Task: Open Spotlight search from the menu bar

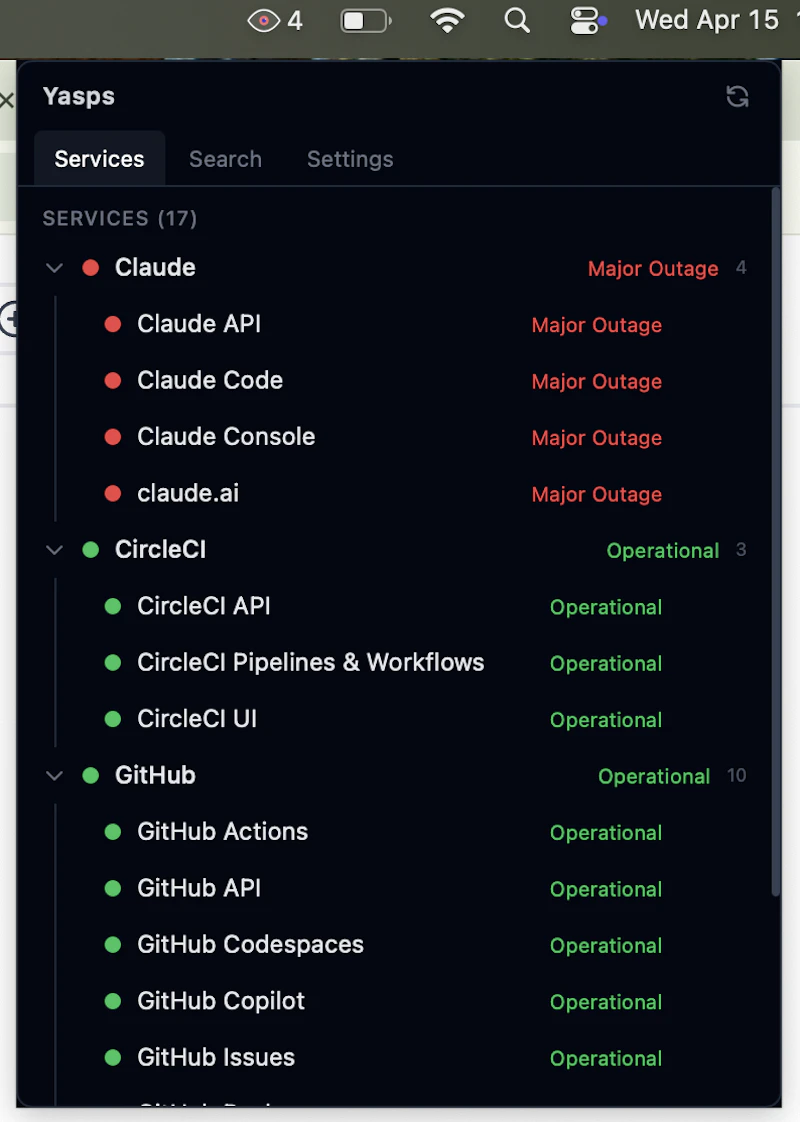Action: point(517,20)
